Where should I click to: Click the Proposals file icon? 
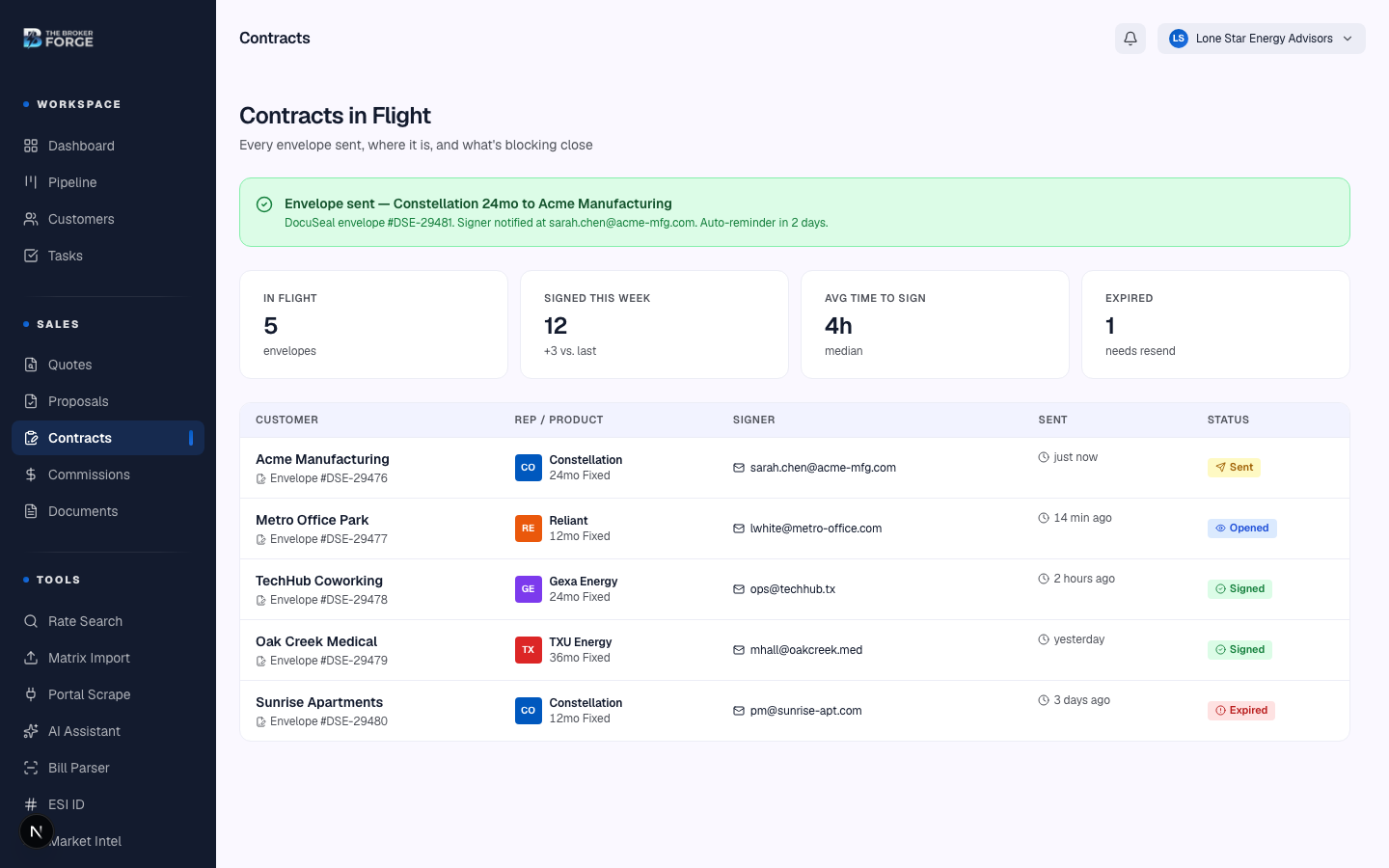pos(31,401)
